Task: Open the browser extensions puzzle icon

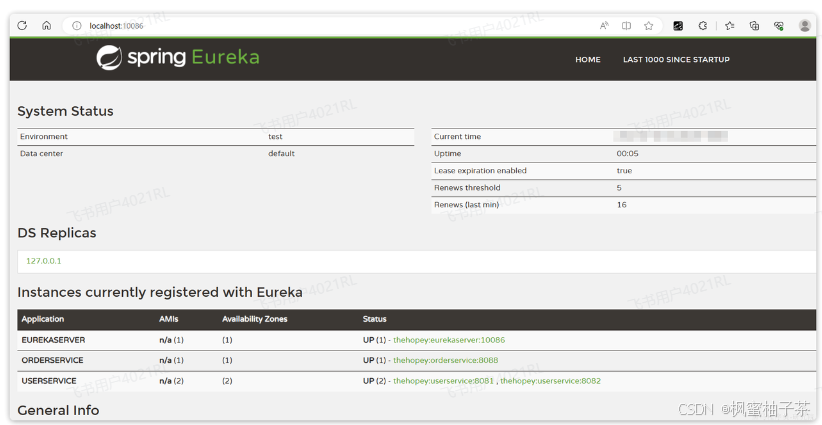Action: point(703,26)
